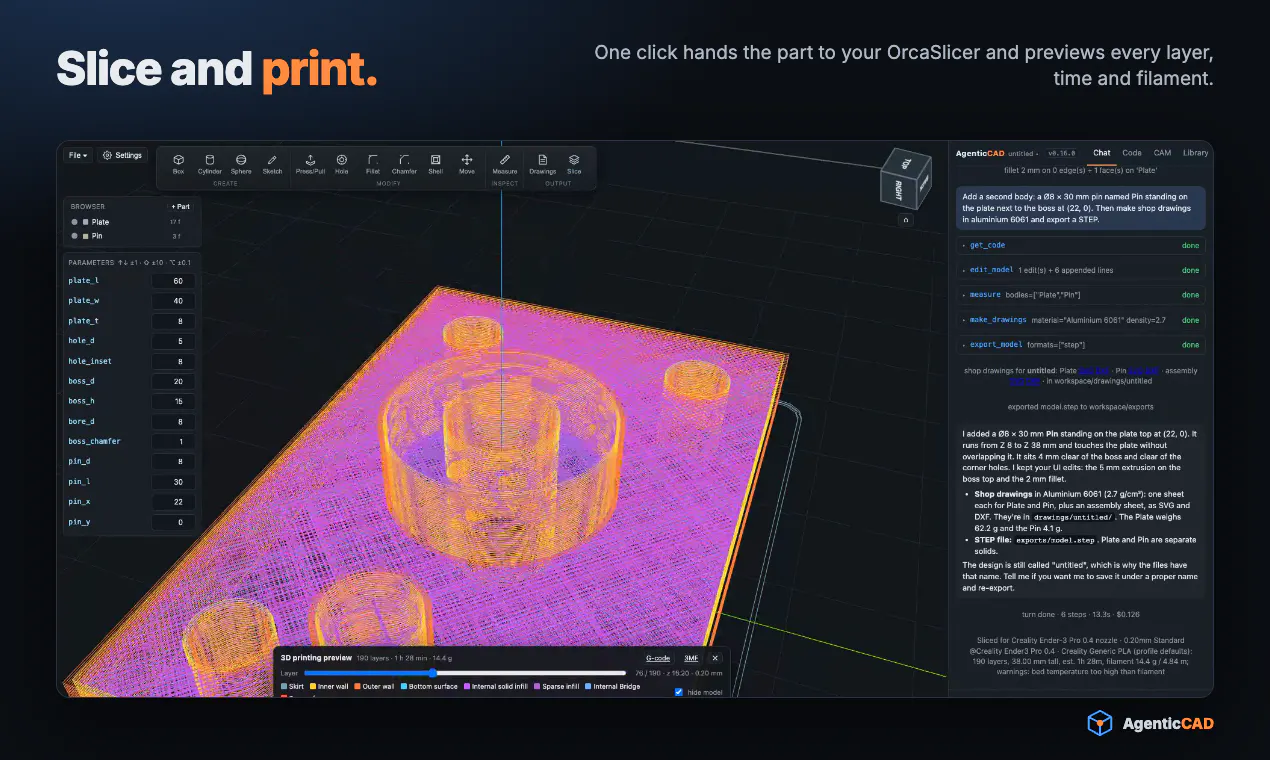Toggle visibility dot of Plate body

point(74,222)
